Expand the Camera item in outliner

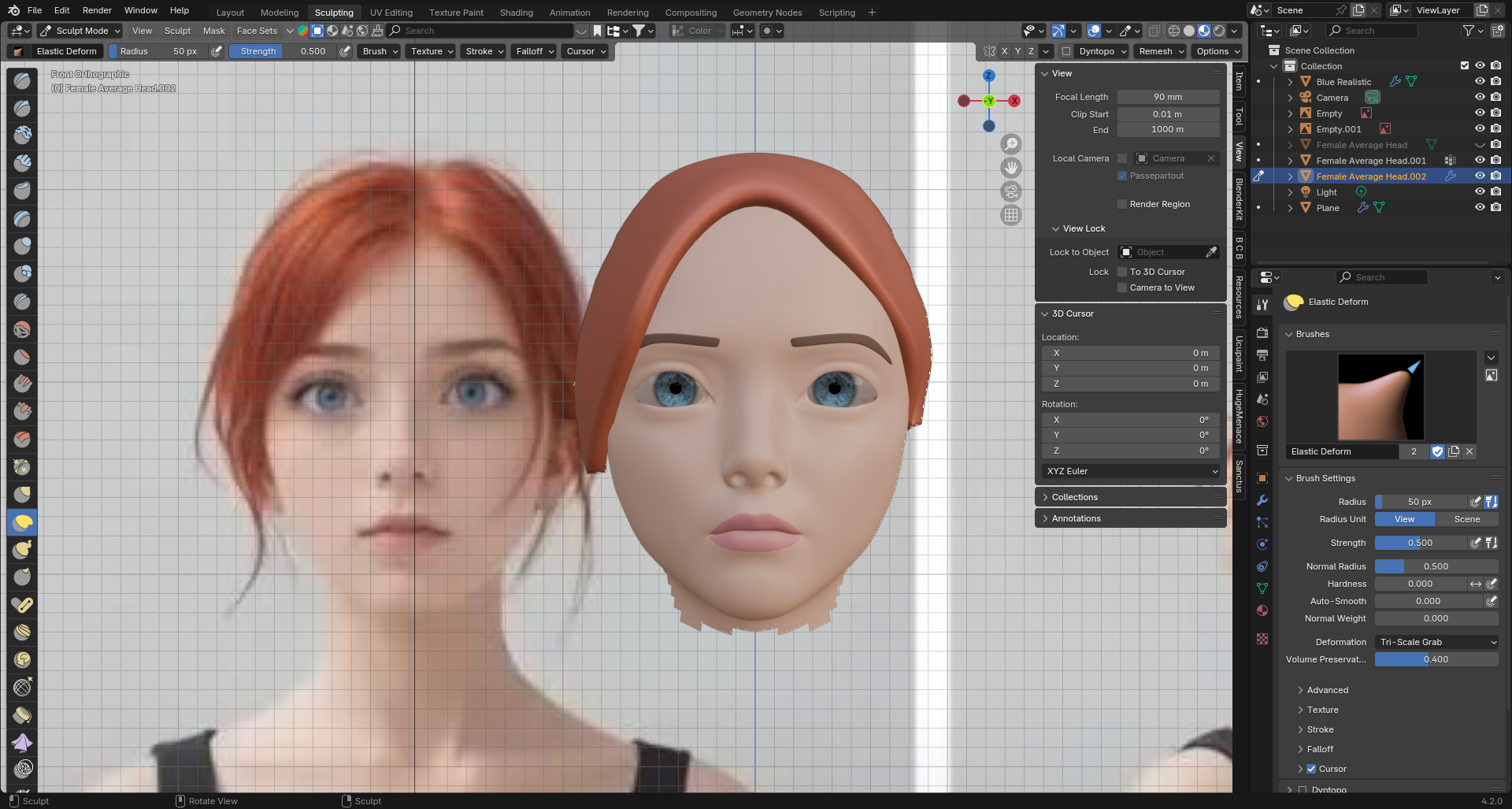pyautogui.click(x=1290, y=98)
